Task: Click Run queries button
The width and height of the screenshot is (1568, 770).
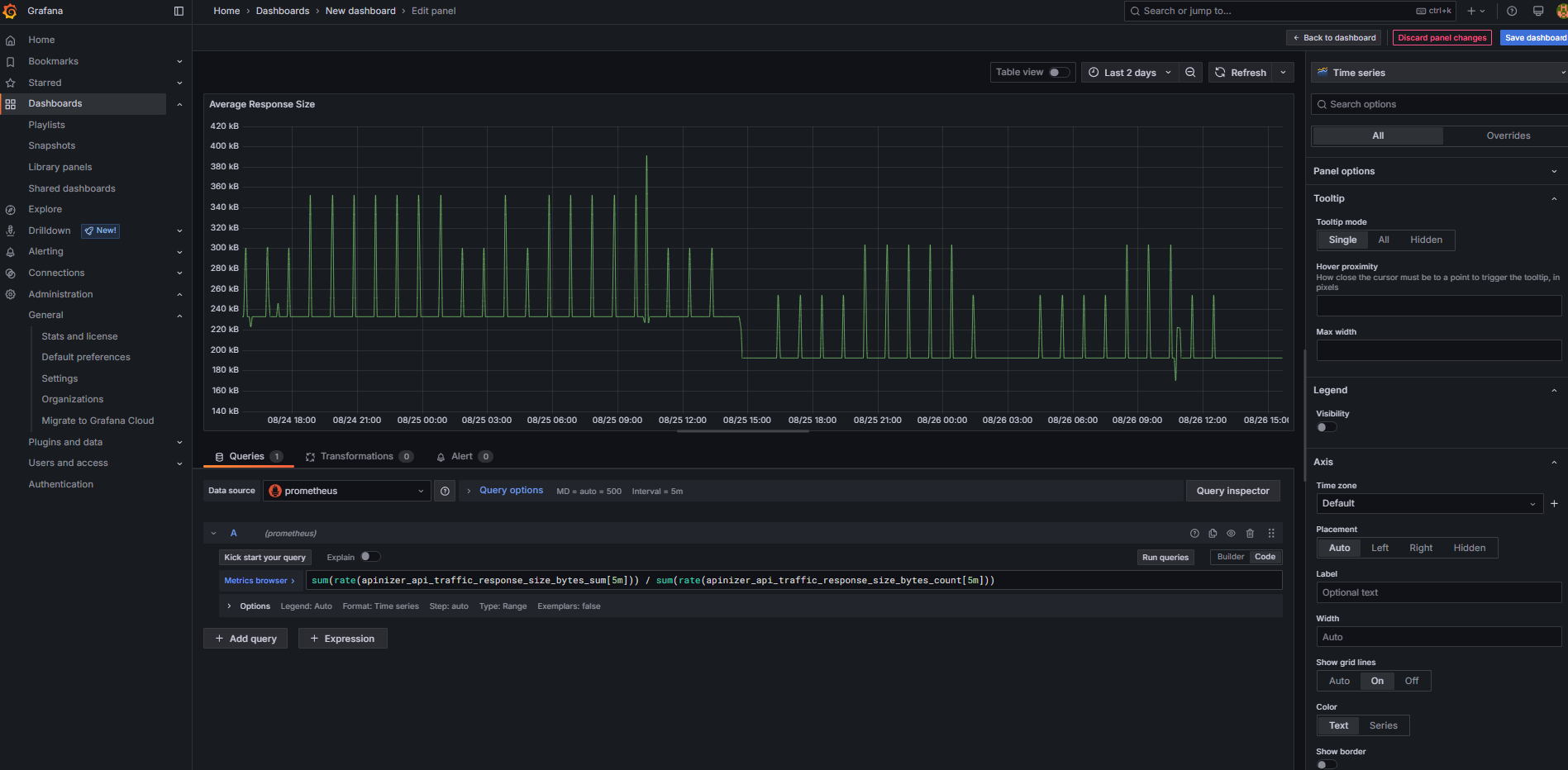Action: [x=1165, y=558]
